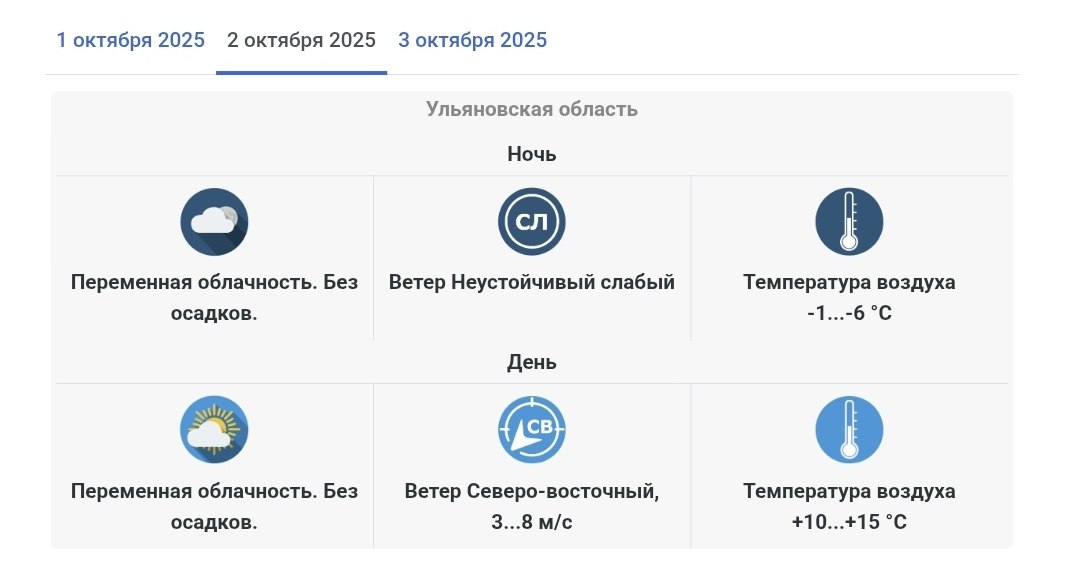1079x569 pixels.
Task: Switch to the 1 октября 2025 tab
Action: [x=130, y=40]
